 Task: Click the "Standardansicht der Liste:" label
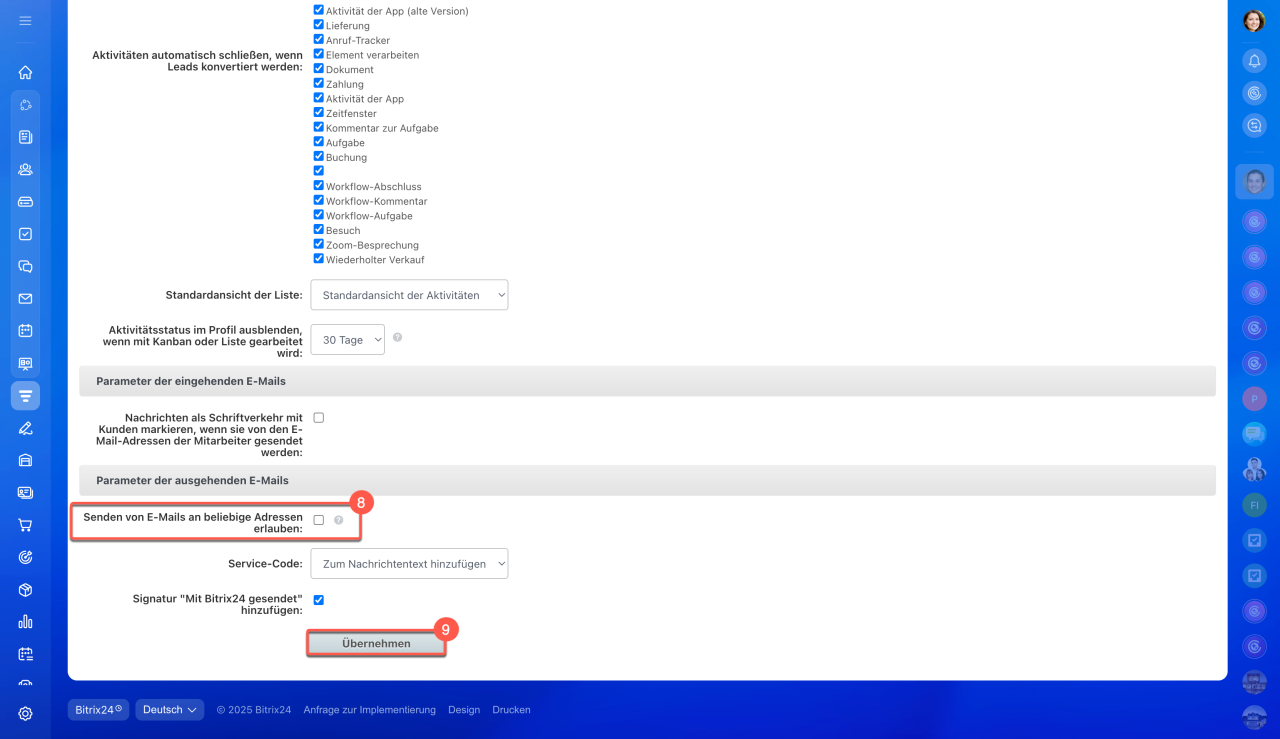(x=234, y=295)
